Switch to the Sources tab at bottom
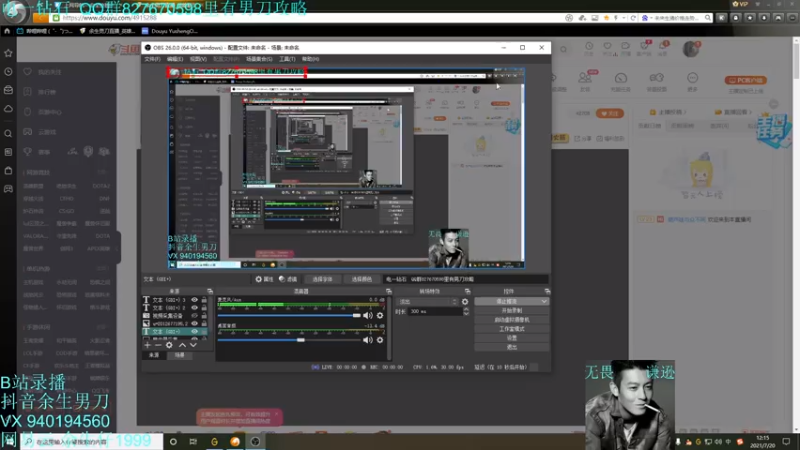This screenshot has height=450, width=800. pyautogui.click(x=154, y=355)
